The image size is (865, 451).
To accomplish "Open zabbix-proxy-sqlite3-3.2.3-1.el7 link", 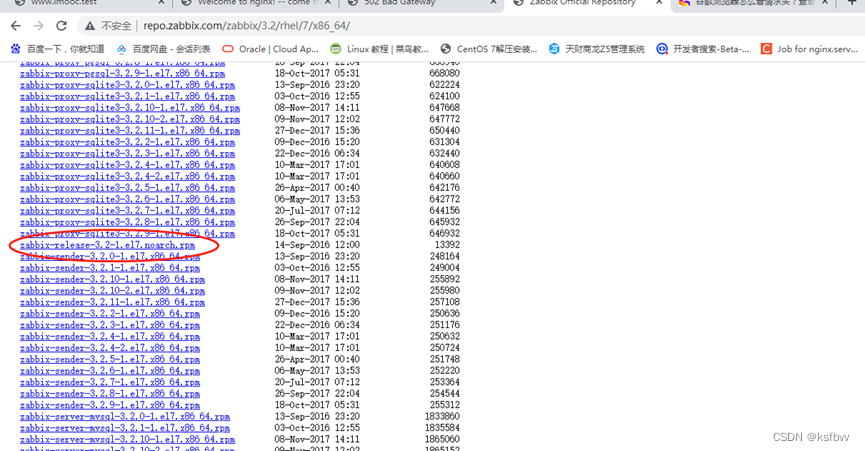I will (127, 153).
